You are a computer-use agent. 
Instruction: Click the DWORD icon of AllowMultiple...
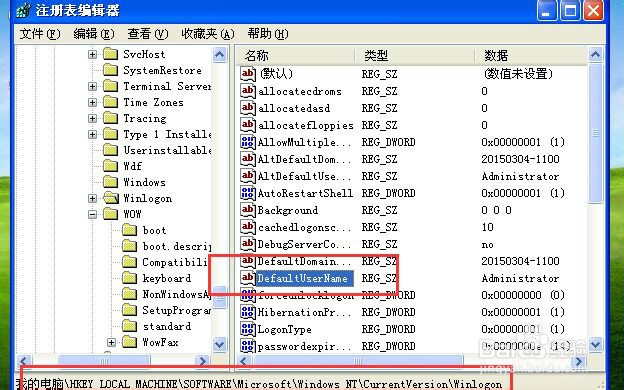coord(248,142)
